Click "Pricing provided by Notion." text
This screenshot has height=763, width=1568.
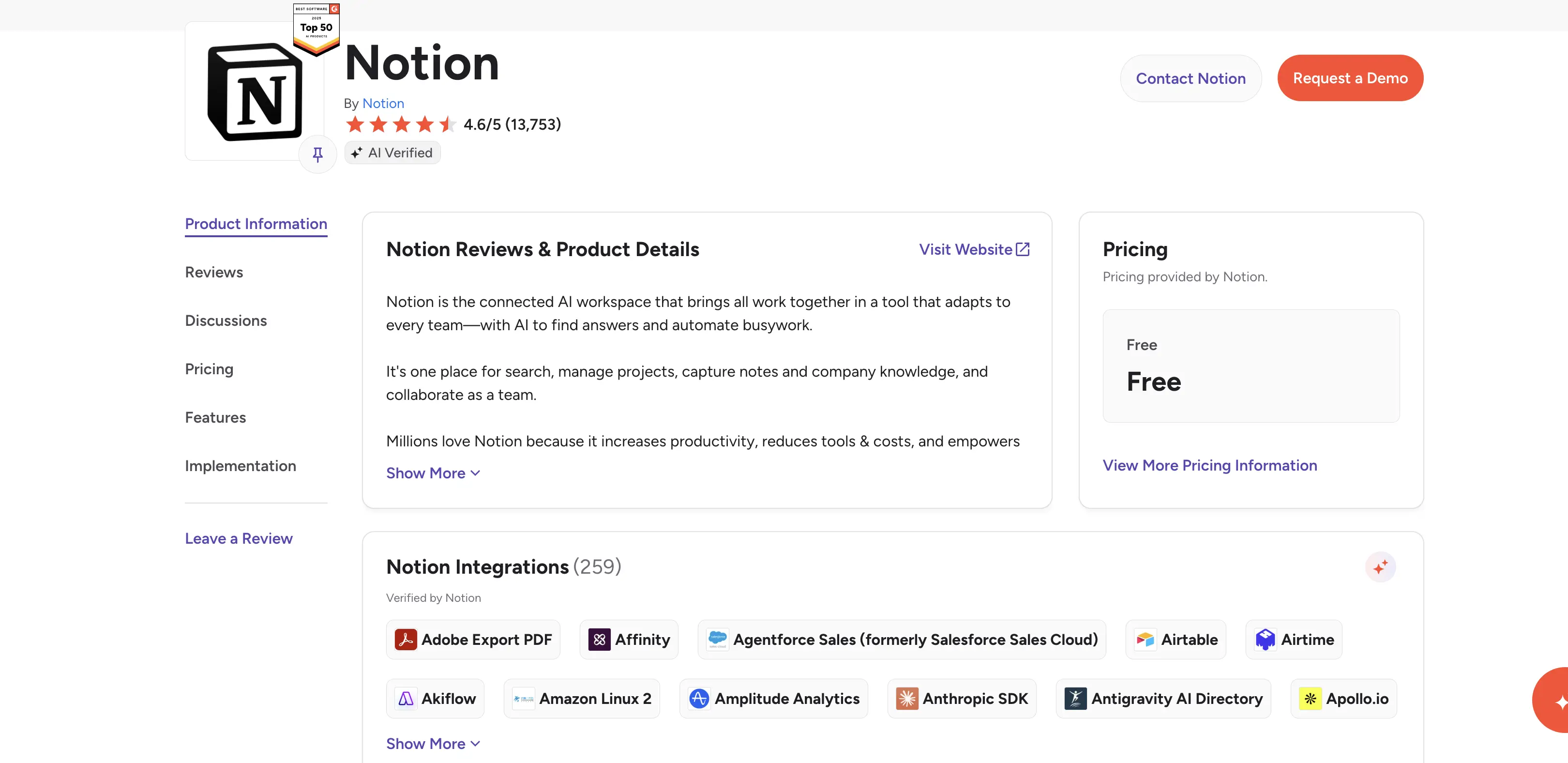point(1185,277)
